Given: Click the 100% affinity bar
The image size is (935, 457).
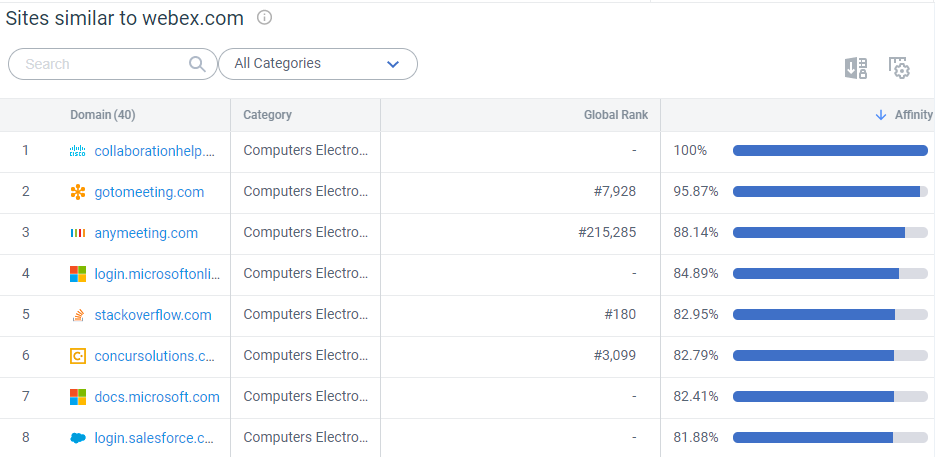Looking at the screenshot, I should coord(830,150).
